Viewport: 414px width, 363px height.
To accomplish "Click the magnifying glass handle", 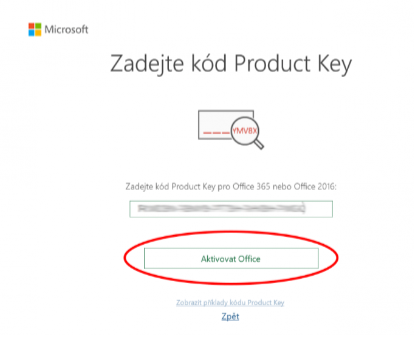I will (x=258, y=143).
